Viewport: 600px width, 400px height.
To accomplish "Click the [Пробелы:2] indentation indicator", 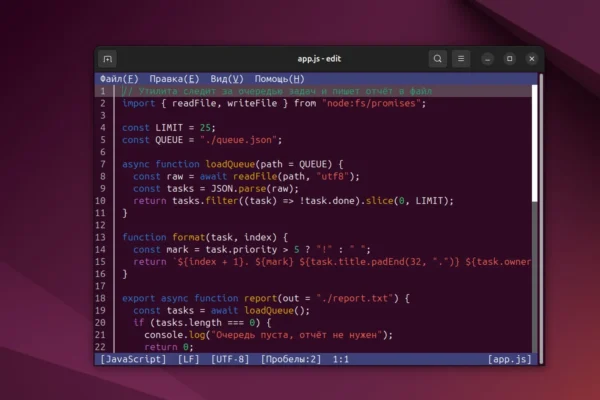I will pos(291,359).
